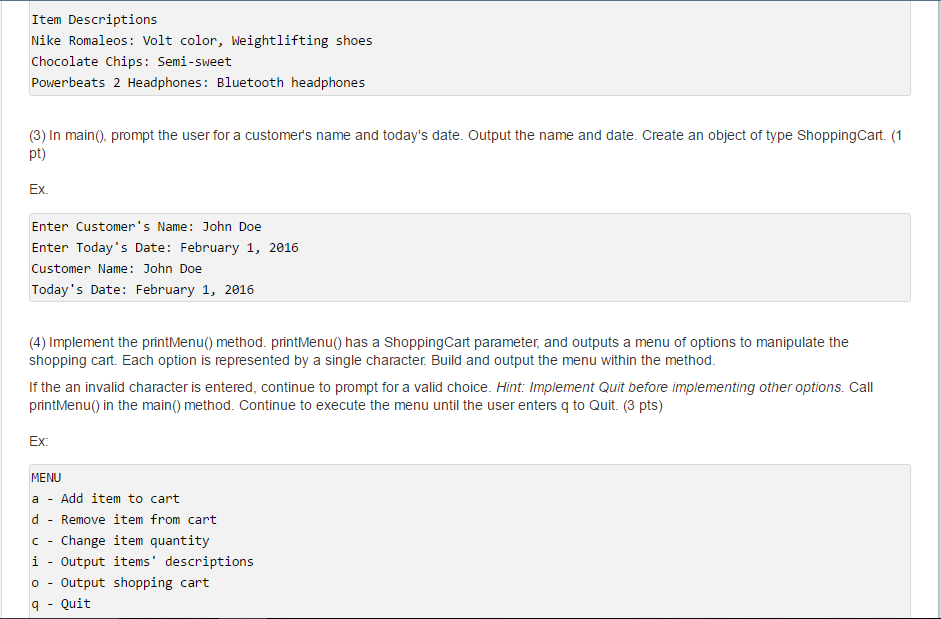Select the "o - Output shopping cart" line
Image resolution: width=941 pixels, height=619 pixels.
pyautogui.click(x=120, y=583)
